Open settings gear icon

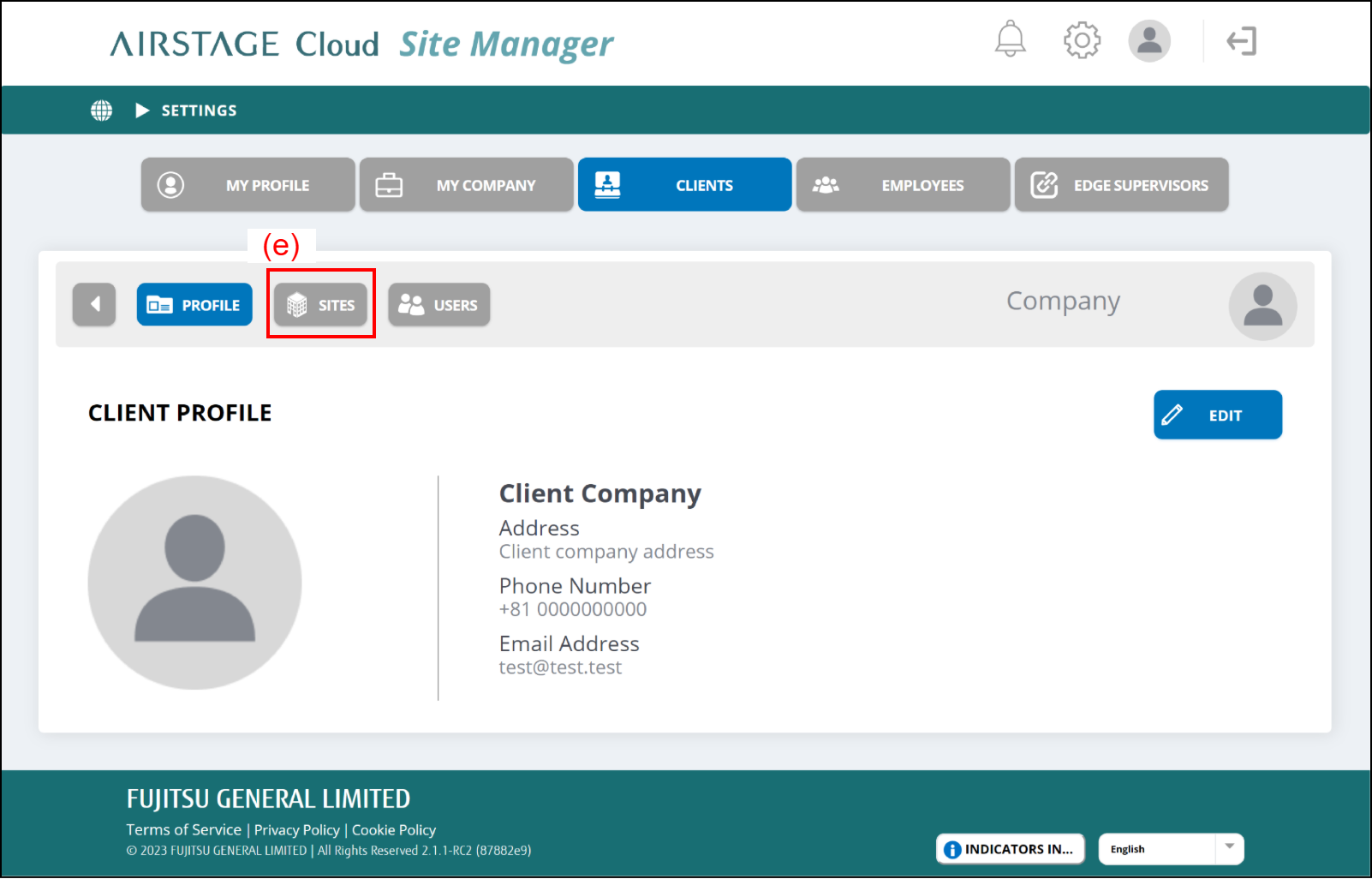coord(1082,40)
